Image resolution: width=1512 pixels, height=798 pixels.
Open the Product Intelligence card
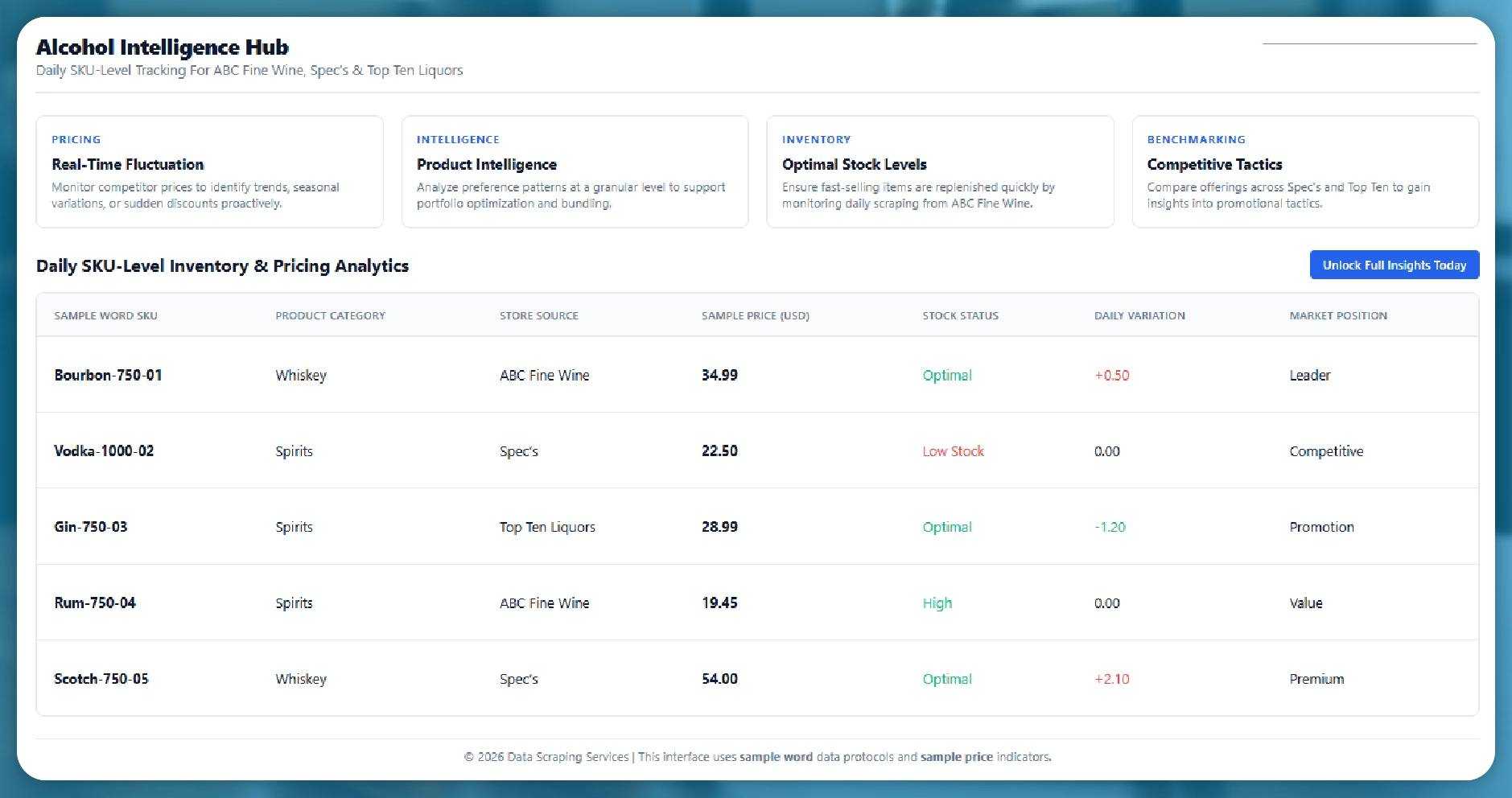[575, 172]
